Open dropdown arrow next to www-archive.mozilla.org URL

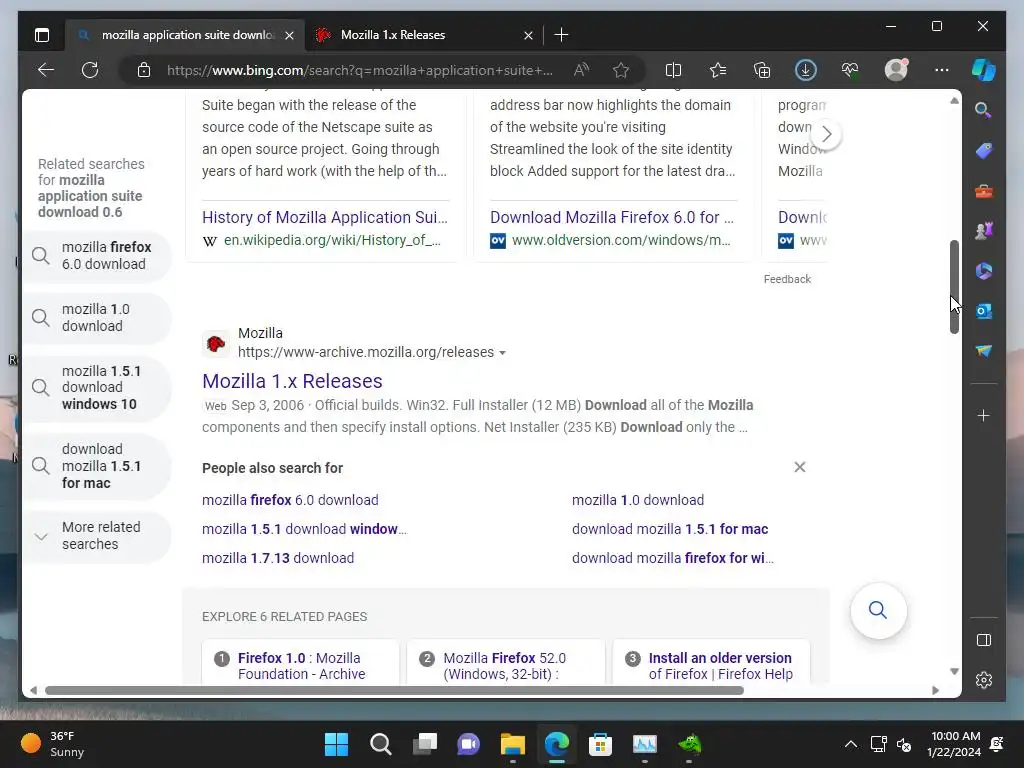coord(502,353)
